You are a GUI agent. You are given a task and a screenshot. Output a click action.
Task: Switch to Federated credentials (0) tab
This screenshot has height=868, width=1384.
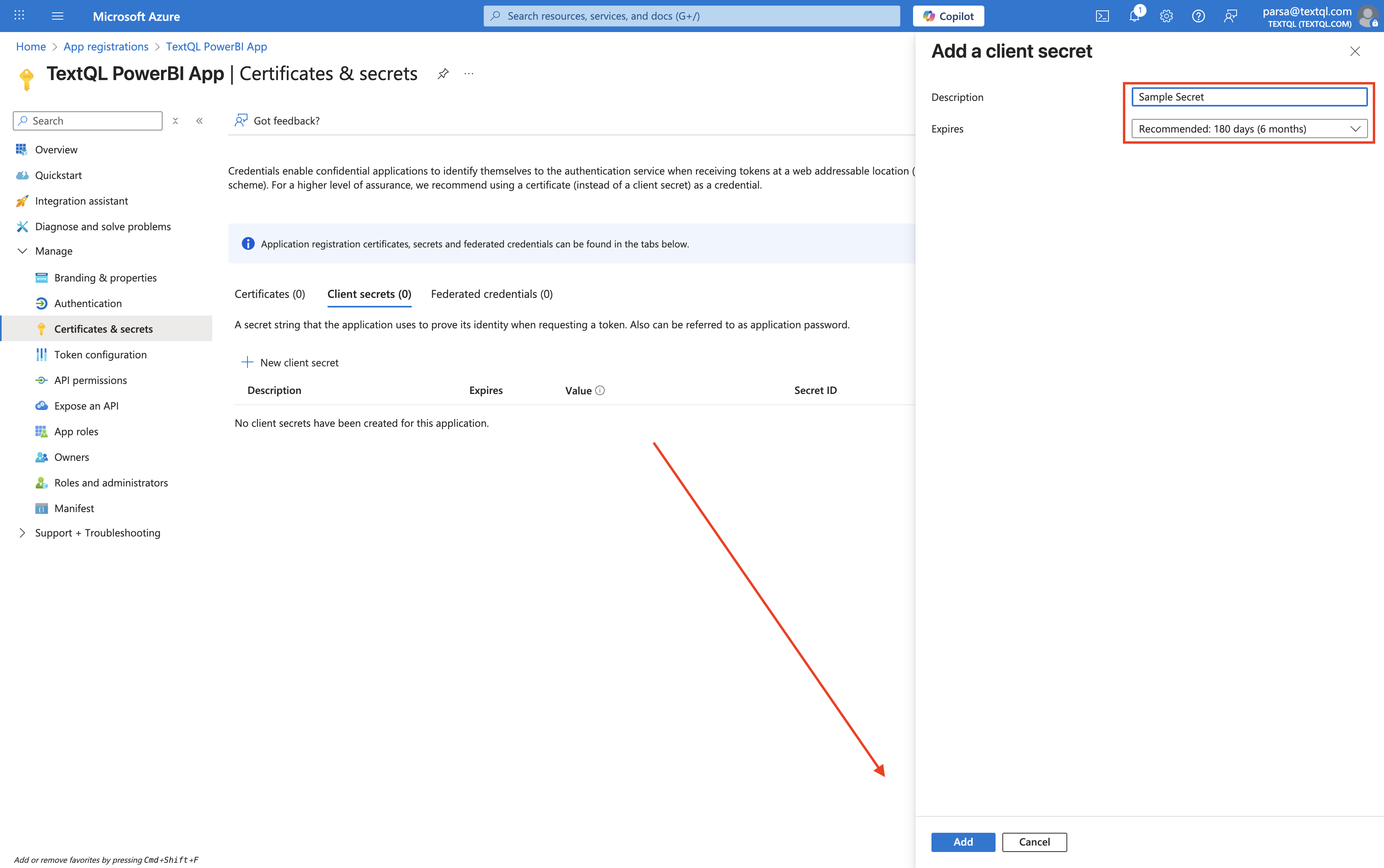(491, 294)
